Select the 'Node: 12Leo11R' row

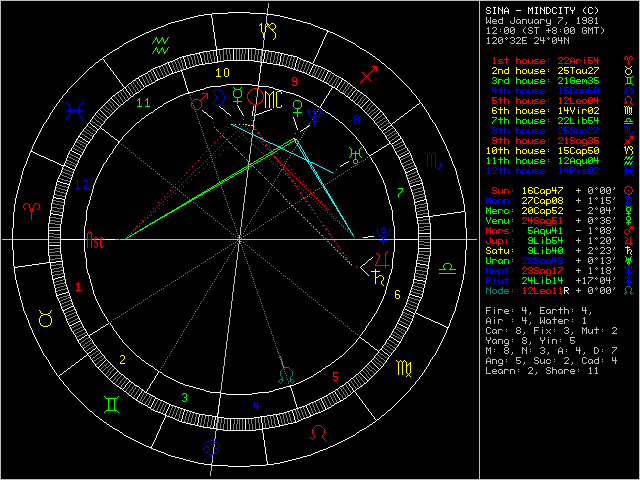[x=559, y=291]
